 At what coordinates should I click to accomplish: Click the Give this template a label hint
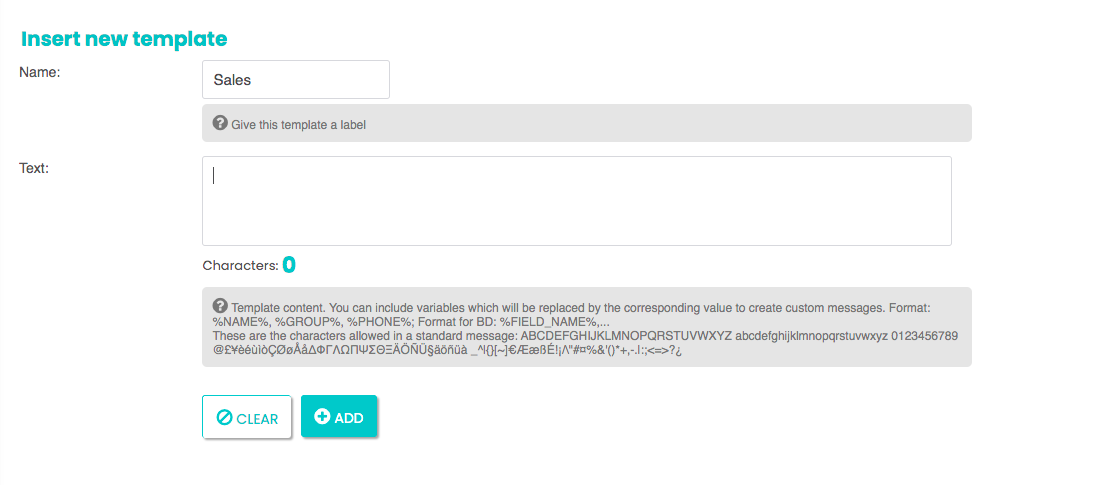point(299,124)
